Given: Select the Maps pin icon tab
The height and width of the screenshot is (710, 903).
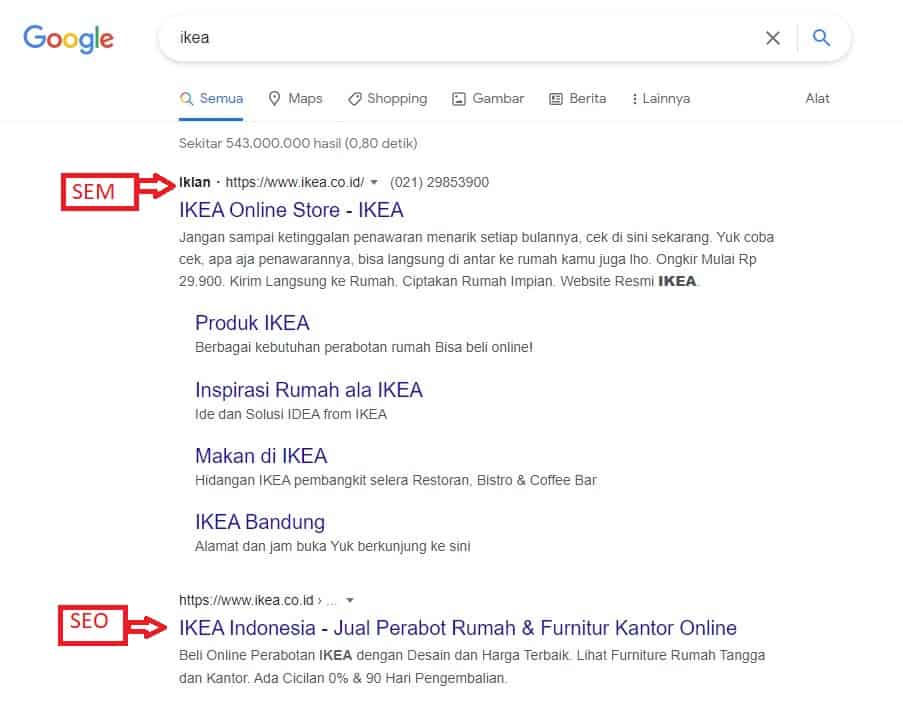Looking at the screenshot, I should [275, 98].
